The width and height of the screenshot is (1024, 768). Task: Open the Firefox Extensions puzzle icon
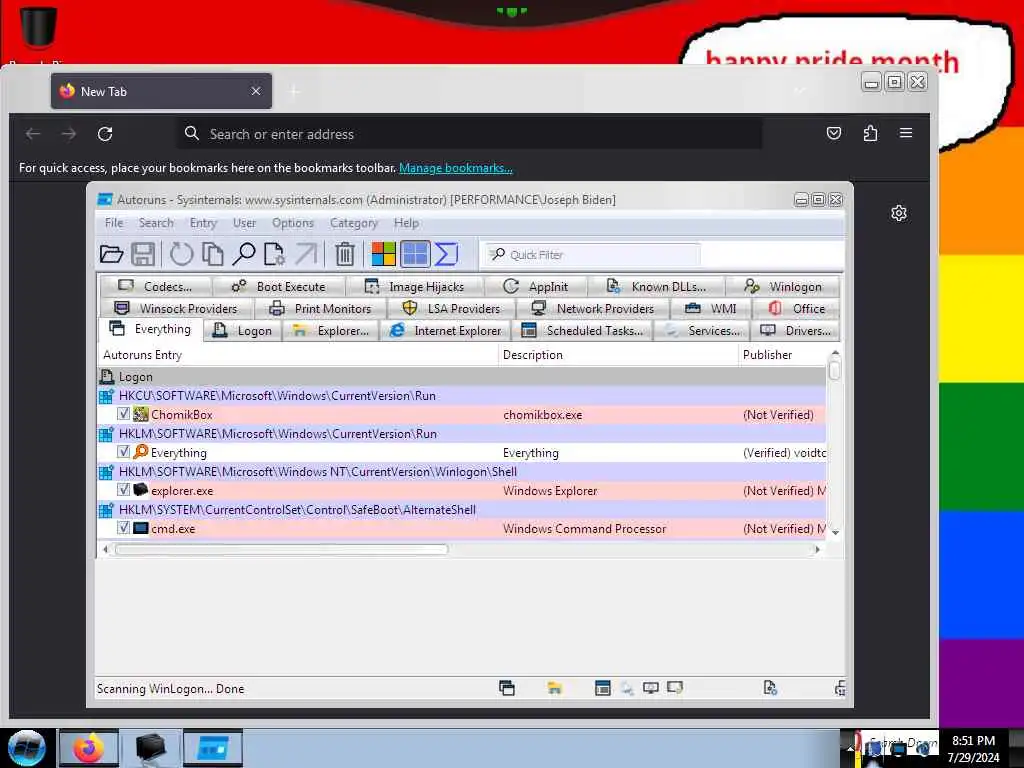coord(870,133)
